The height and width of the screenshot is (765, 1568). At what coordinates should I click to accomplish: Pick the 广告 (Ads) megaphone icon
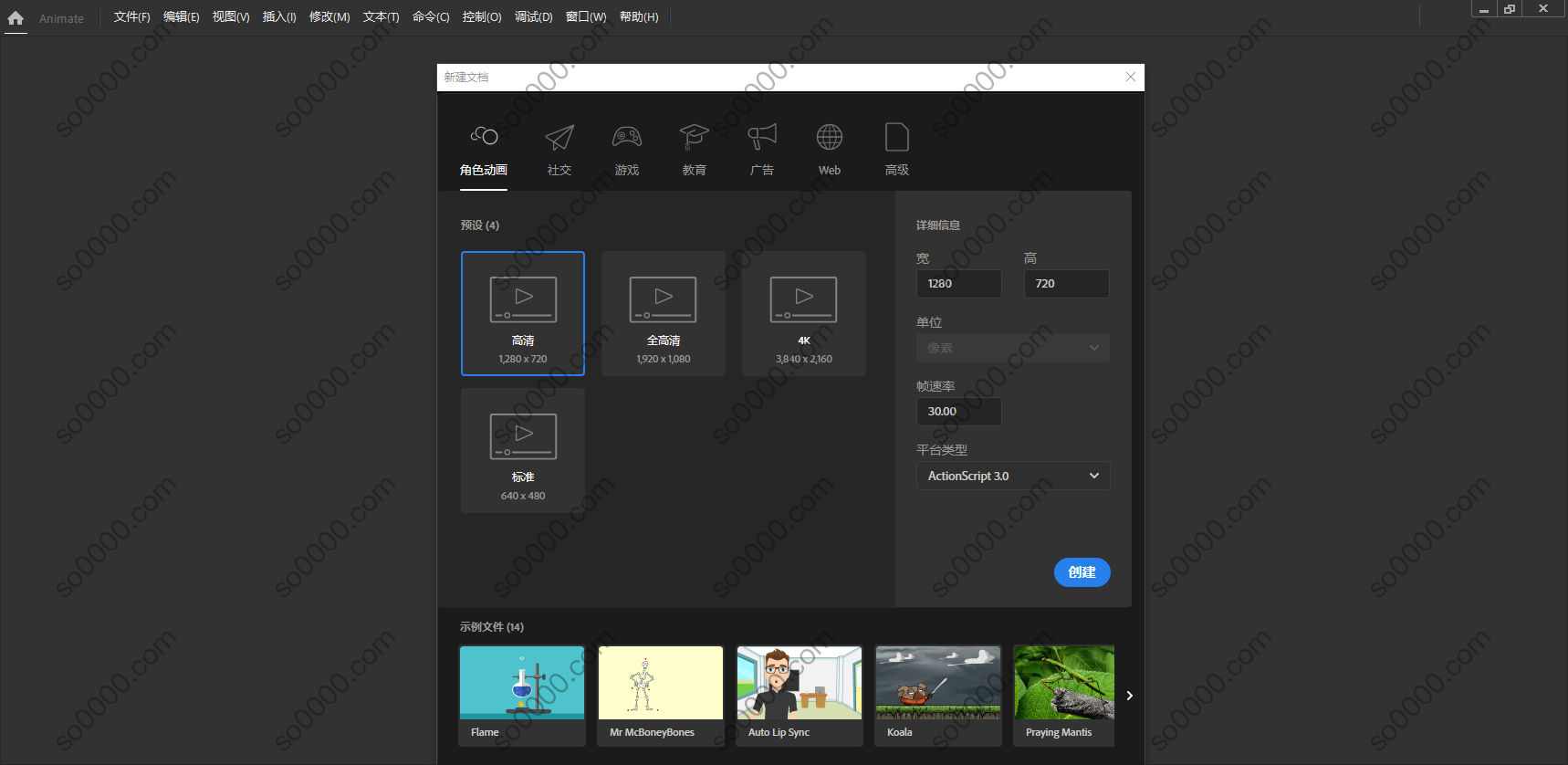(761, 139)
